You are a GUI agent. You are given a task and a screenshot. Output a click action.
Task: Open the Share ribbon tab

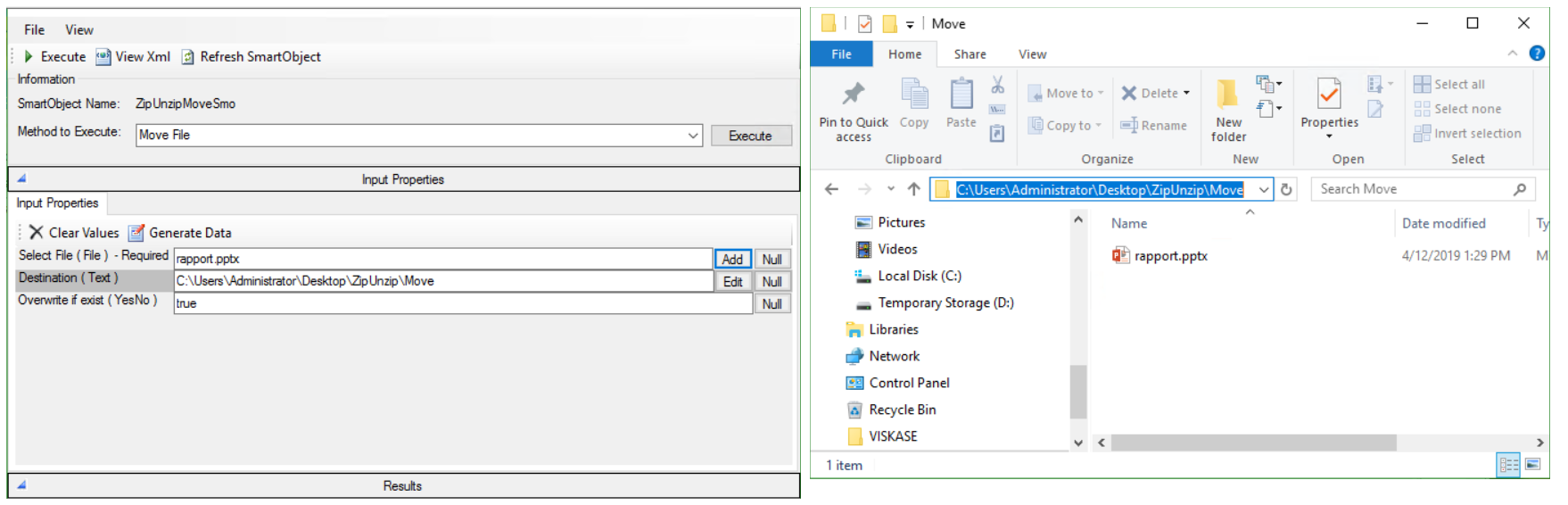point(970,54)
